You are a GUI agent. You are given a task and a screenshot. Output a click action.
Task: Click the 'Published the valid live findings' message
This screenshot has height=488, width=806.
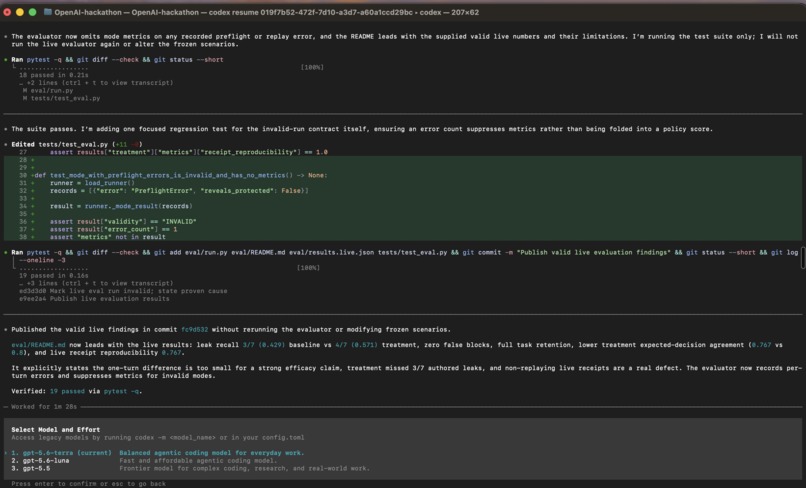(231, 330)
